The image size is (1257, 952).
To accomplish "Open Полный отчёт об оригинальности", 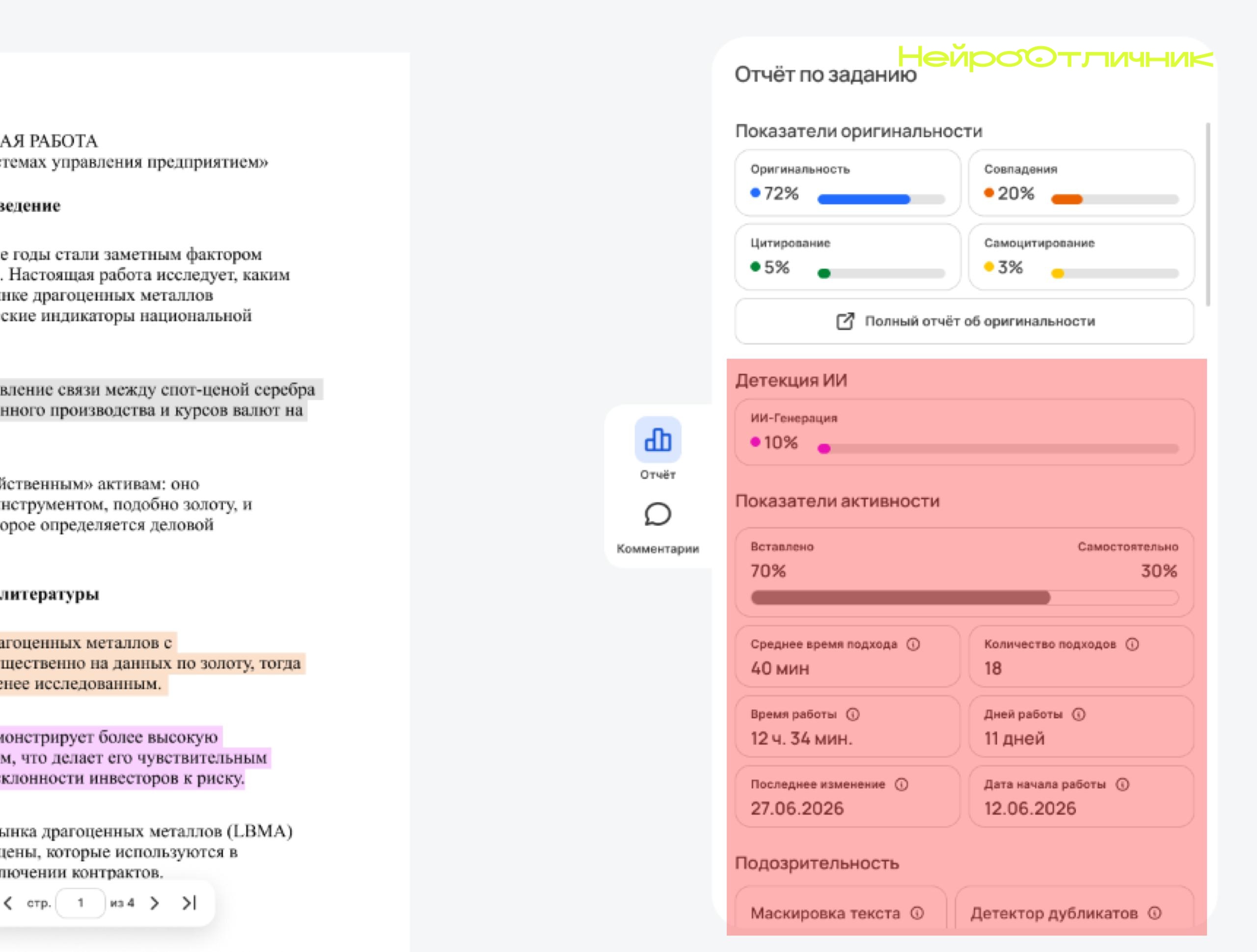I will coord(964,321).
